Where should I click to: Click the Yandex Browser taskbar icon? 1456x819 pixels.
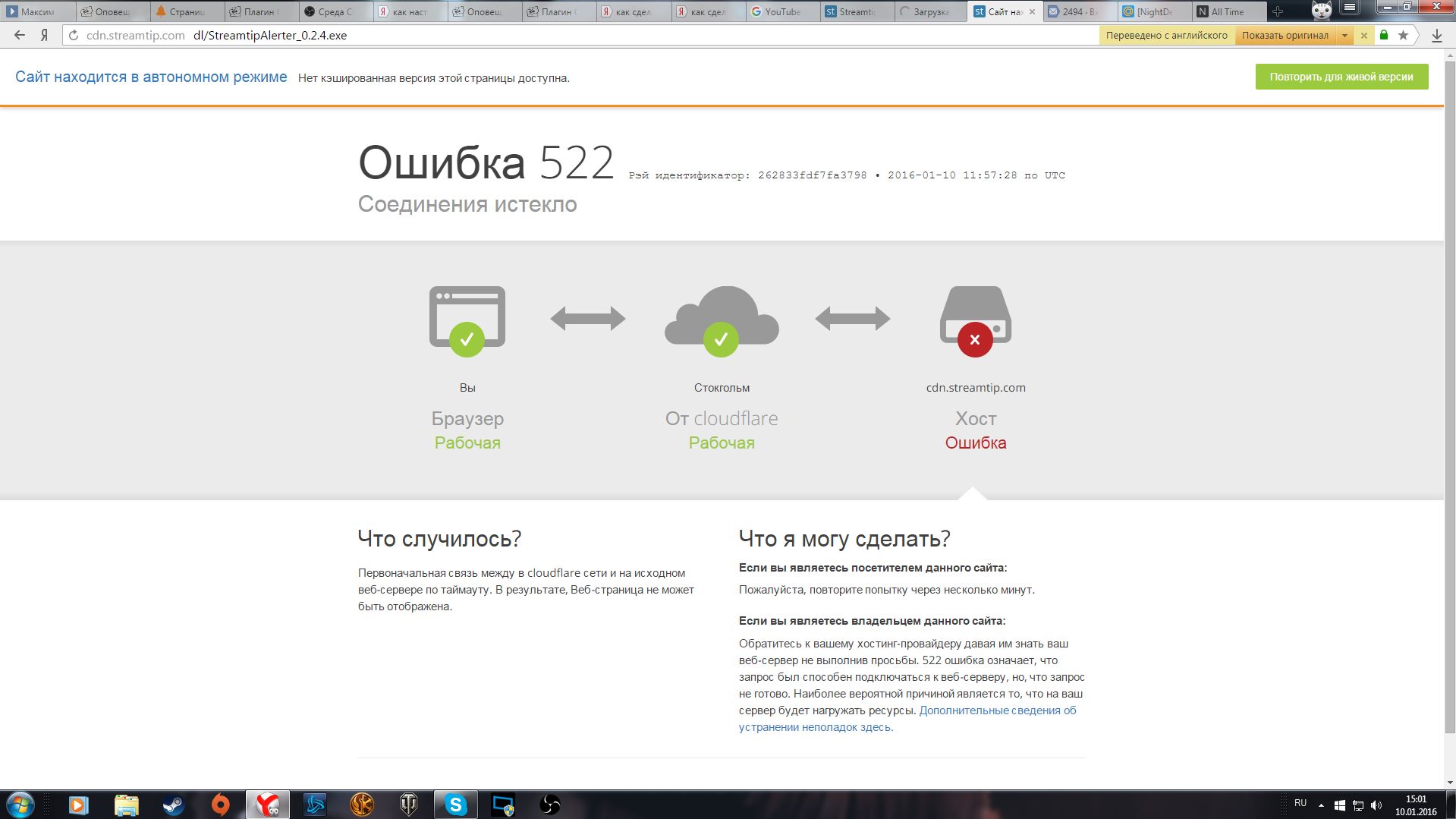pos(267,805)
